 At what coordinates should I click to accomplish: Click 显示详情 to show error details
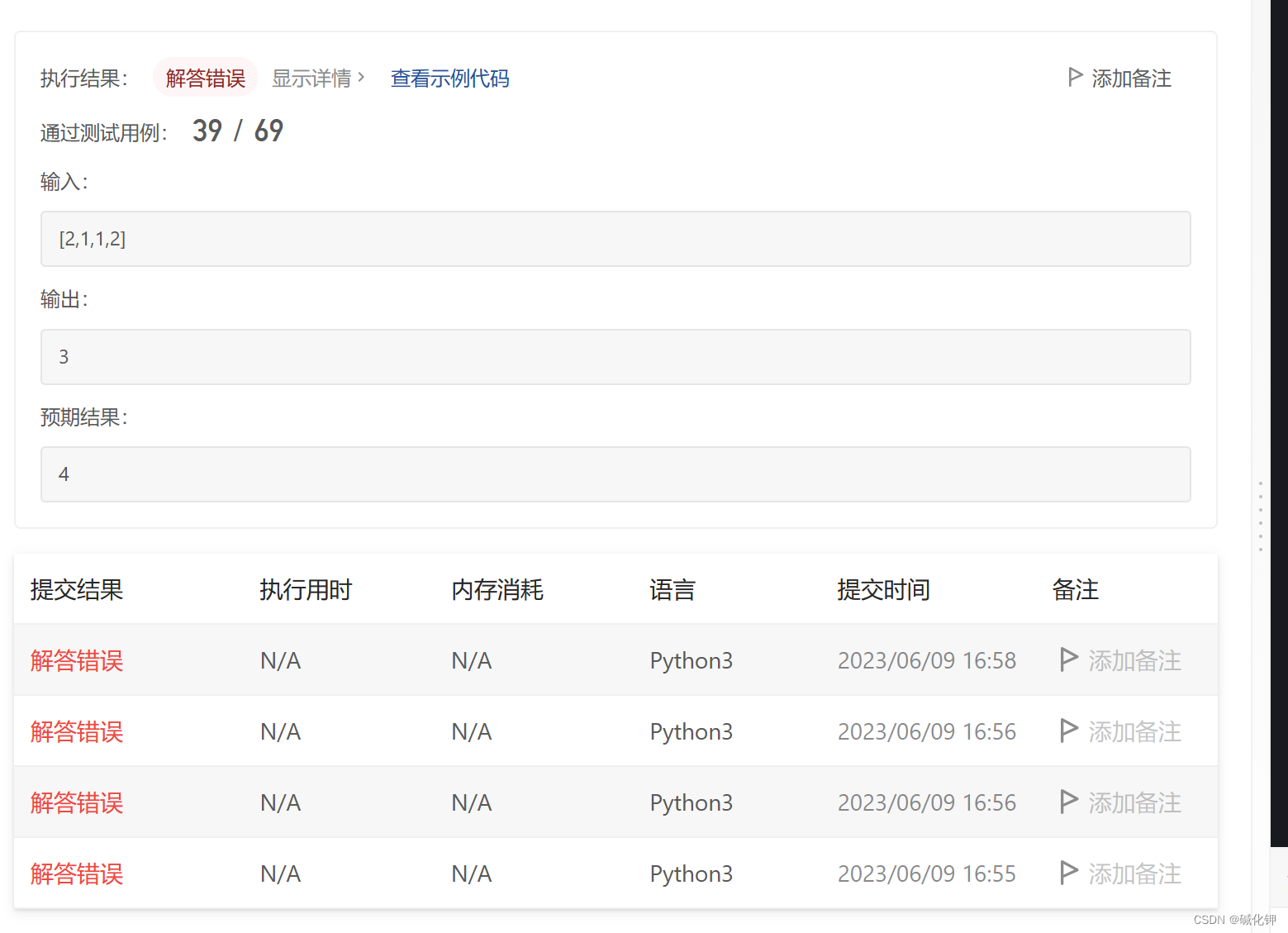coord(312,78)
